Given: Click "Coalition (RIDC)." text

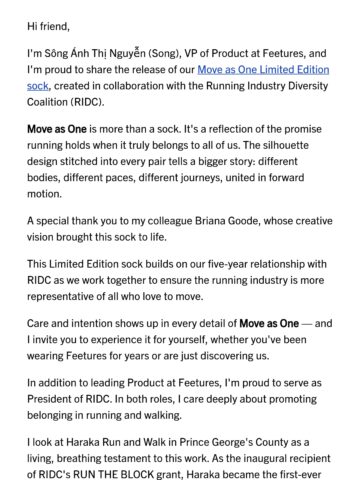Looking at the screenshot, I should pyautogui.click(x=66, y=102).
